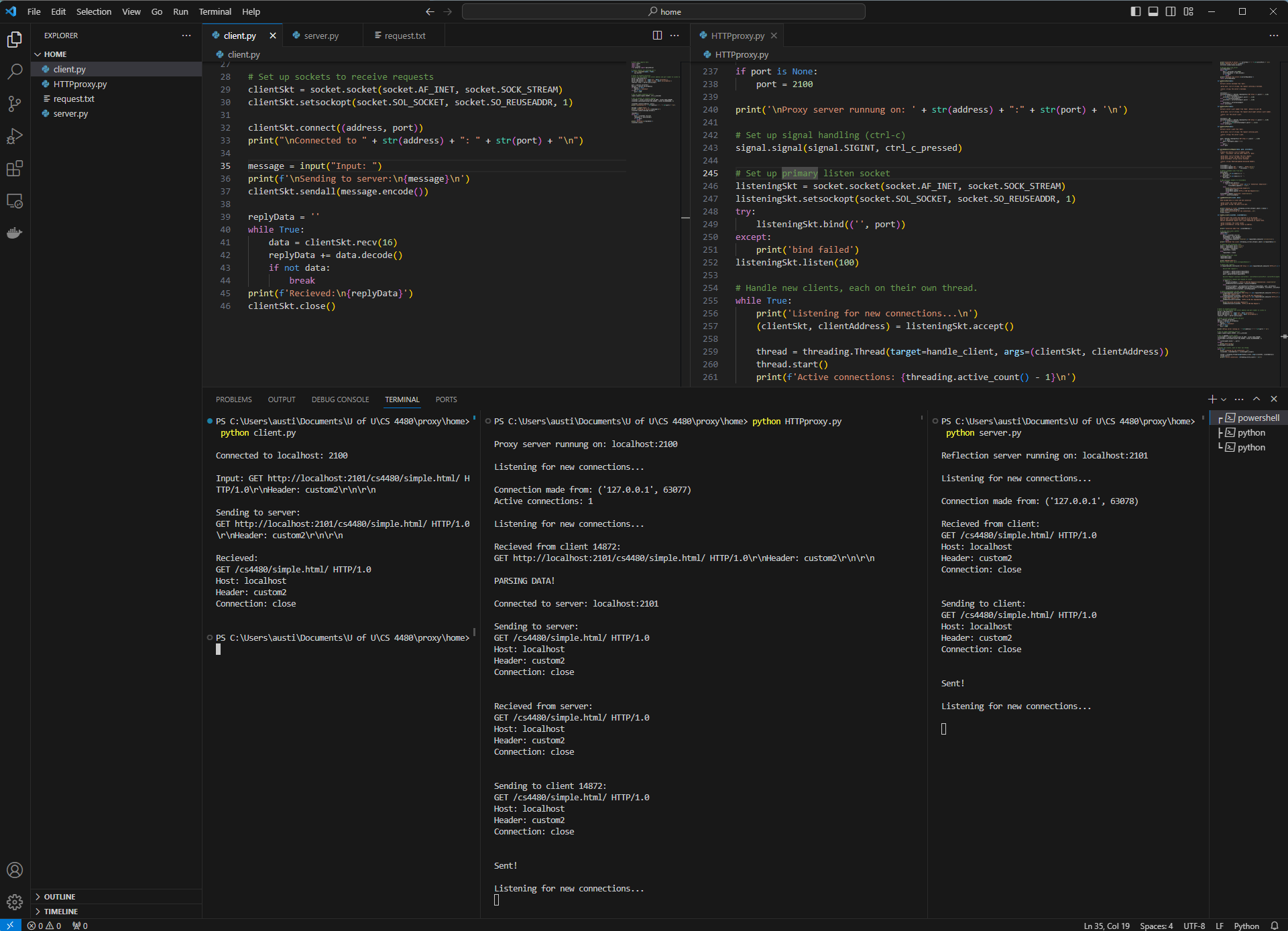The image size is (1288, 931).
Task: Open the Terminal menu
Action: pyautogui.click(x=215, y=11)
